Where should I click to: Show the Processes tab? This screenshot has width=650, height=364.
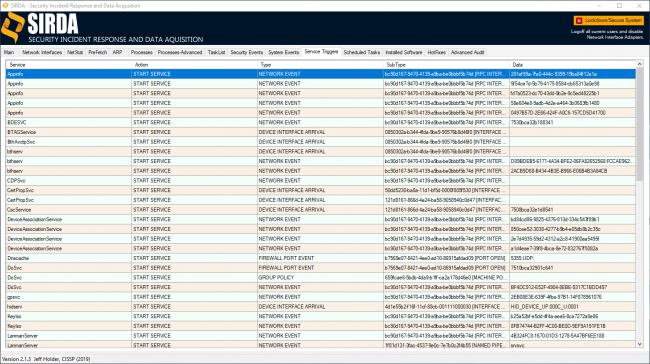pyautogui.click(x=141, y=52)
